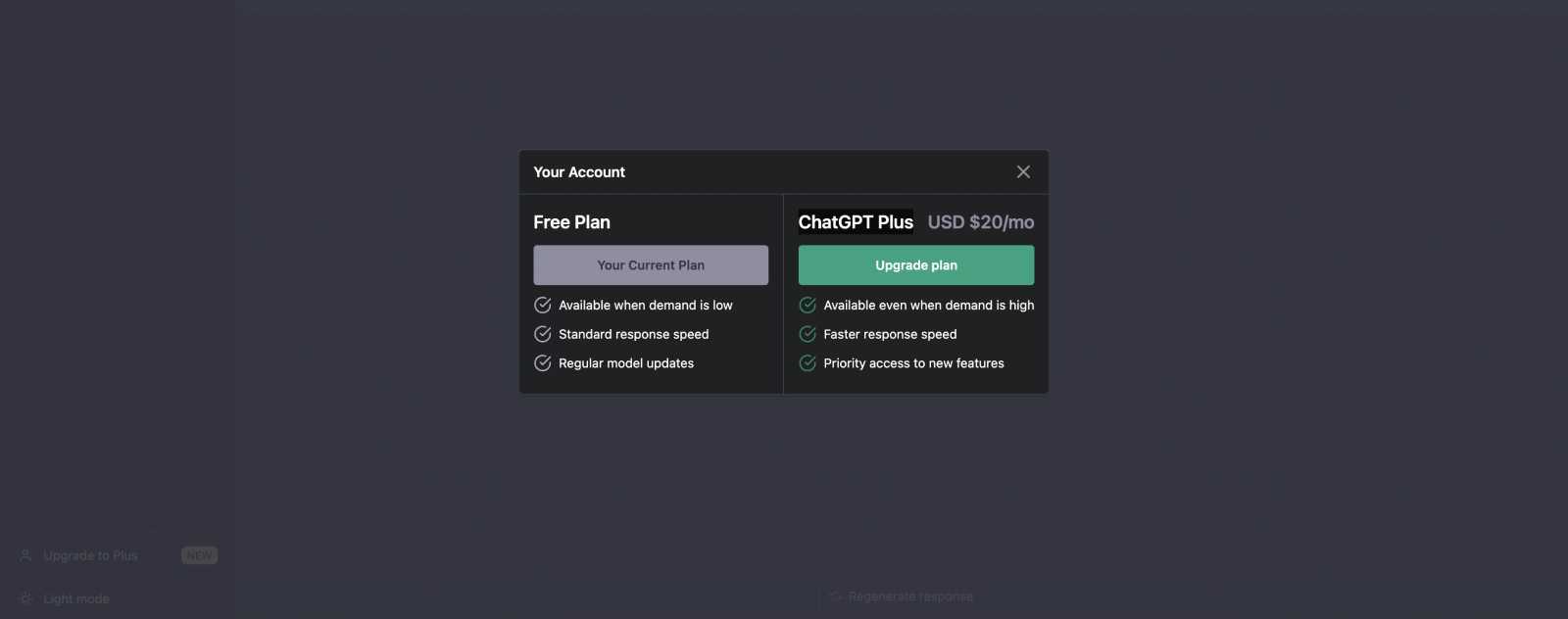Click the user icon beside Upgrade to Plus
Viewport: 1568px width, 619px height.
click(x=26, y=555)
